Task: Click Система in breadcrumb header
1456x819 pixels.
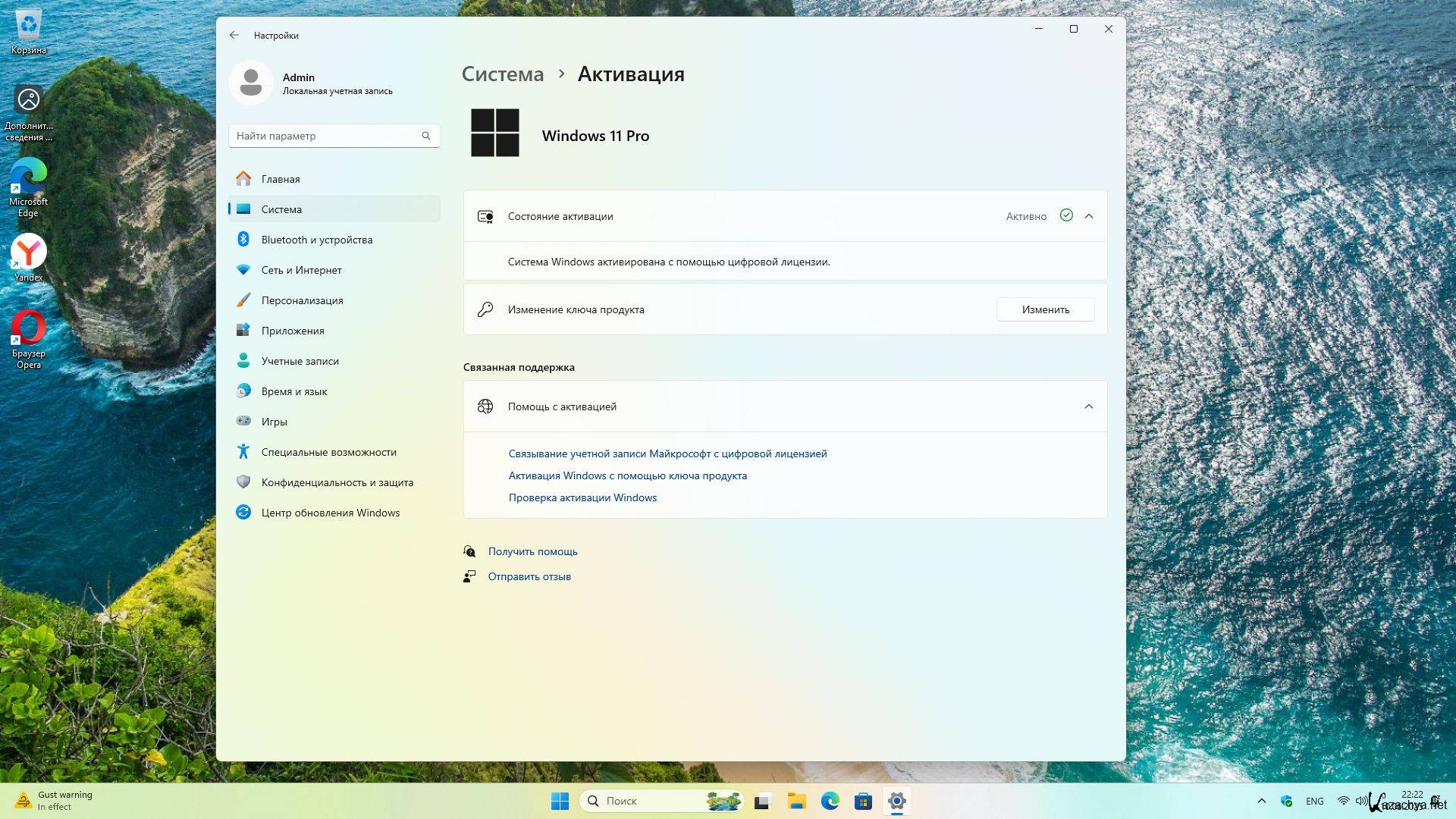Action: click(x=503, y=74)
